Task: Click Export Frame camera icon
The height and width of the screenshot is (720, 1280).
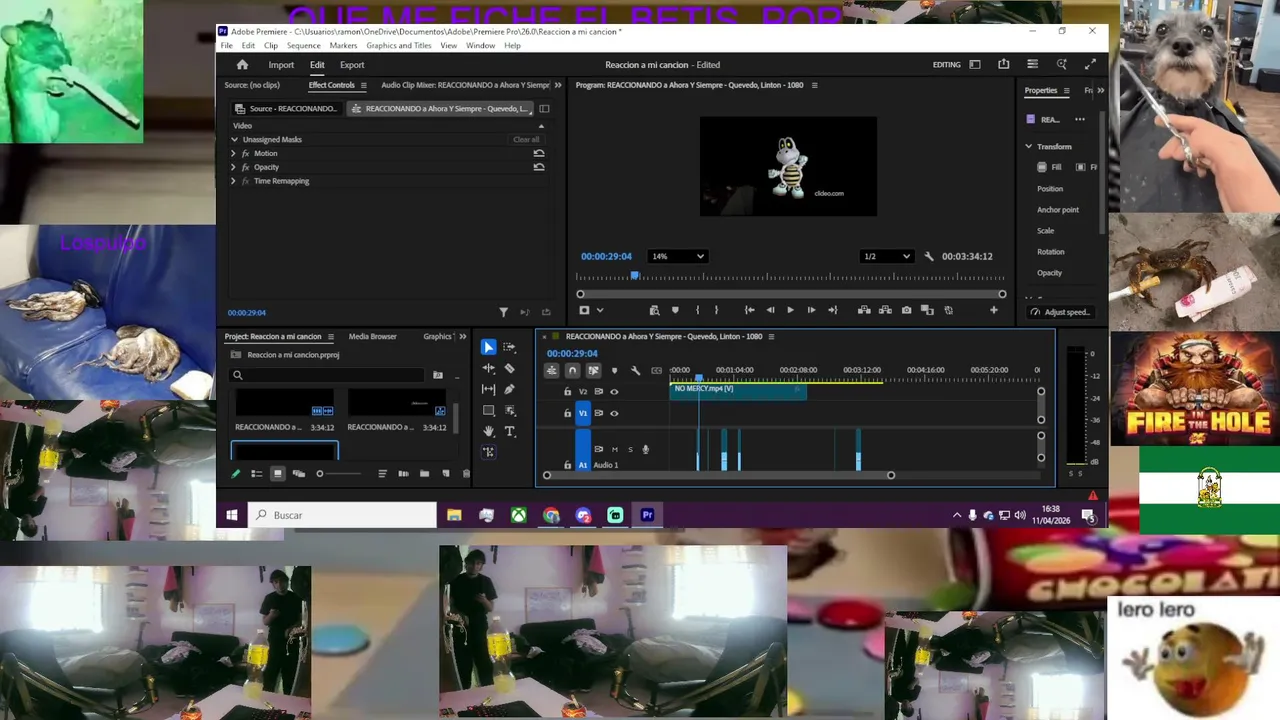Action: pos(906,310)
